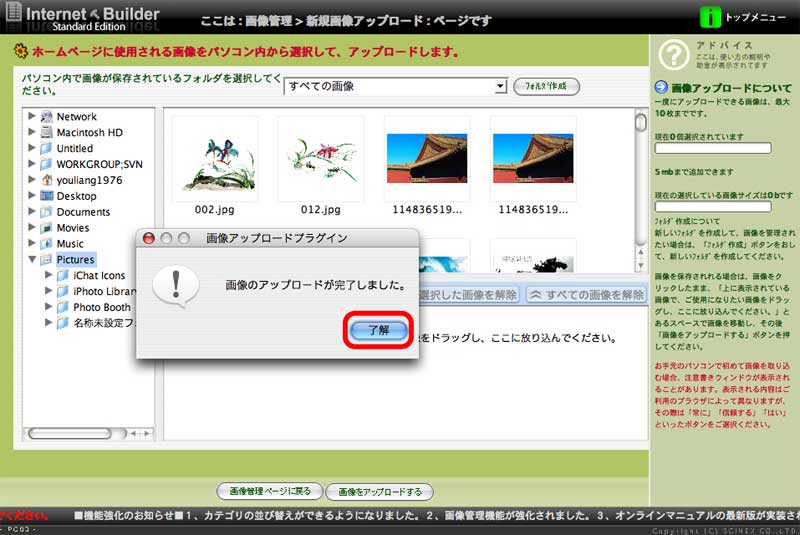Click the 了解 button in the dialog
Image resolution: width=800 pixels, height=535 pixels.
pyautogui.click(x=378, y=329)
